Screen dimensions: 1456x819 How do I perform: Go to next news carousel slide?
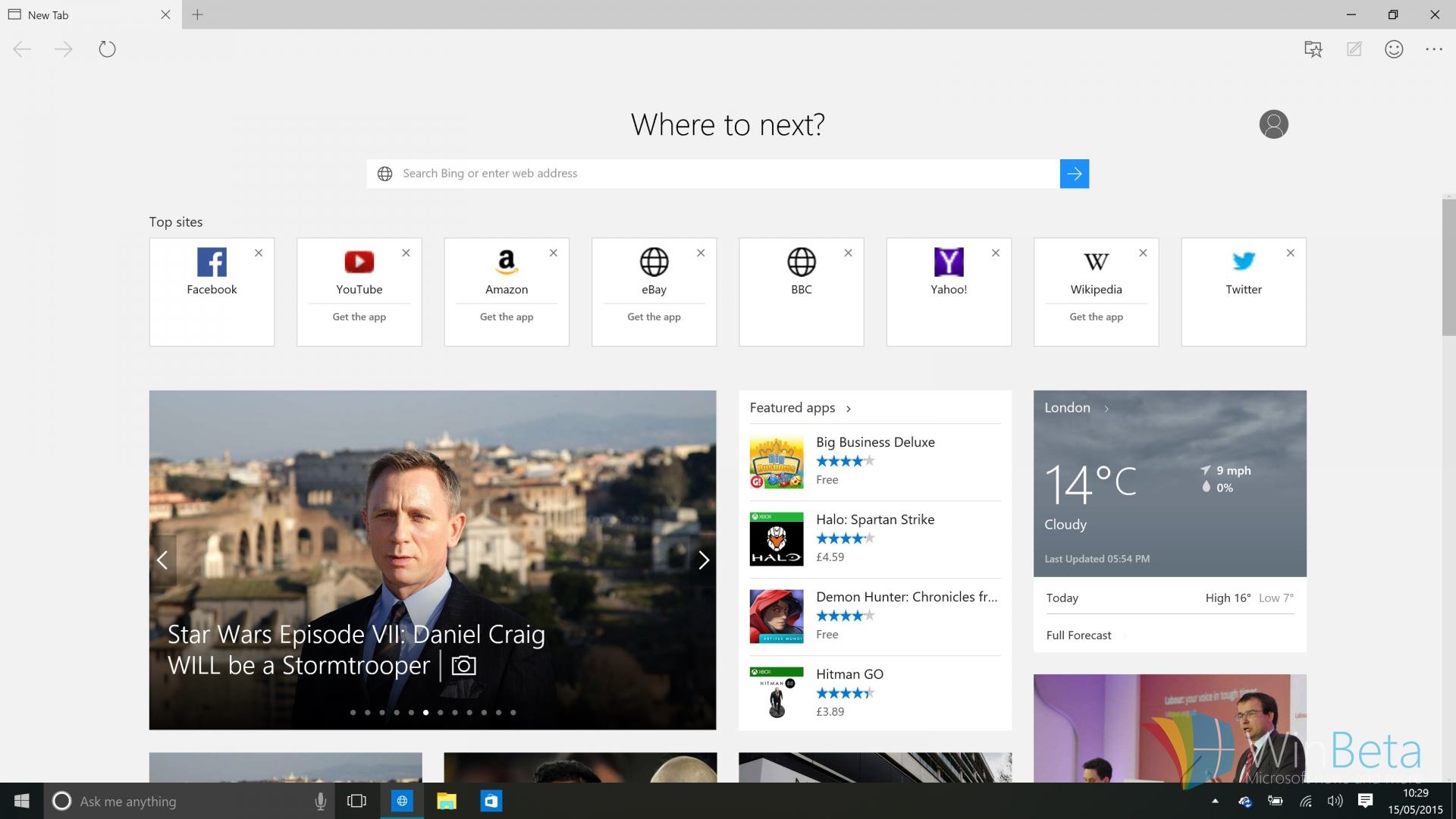click(703, 560)
